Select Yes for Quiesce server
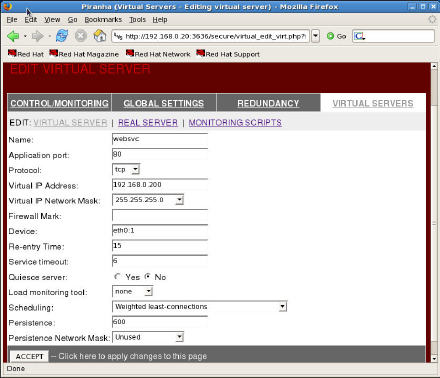440x378 pixels. click(117, 277)
